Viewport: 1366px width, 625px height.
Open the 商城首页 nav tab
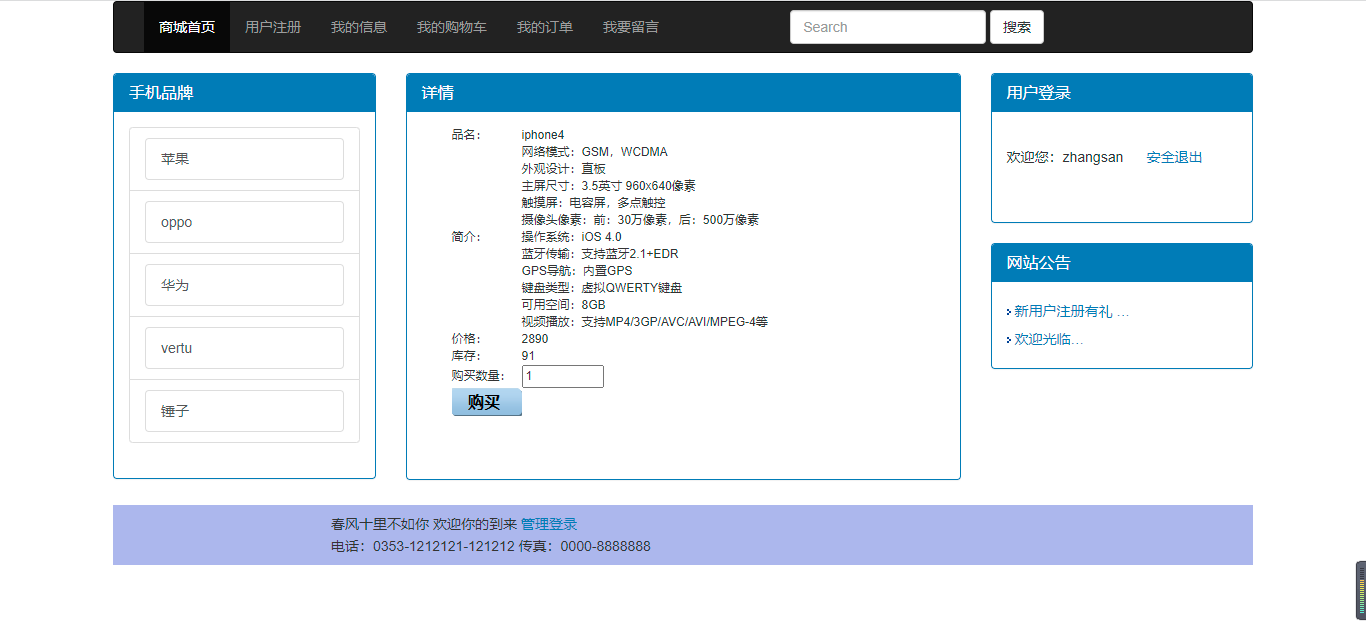click(x=187, y=27)
